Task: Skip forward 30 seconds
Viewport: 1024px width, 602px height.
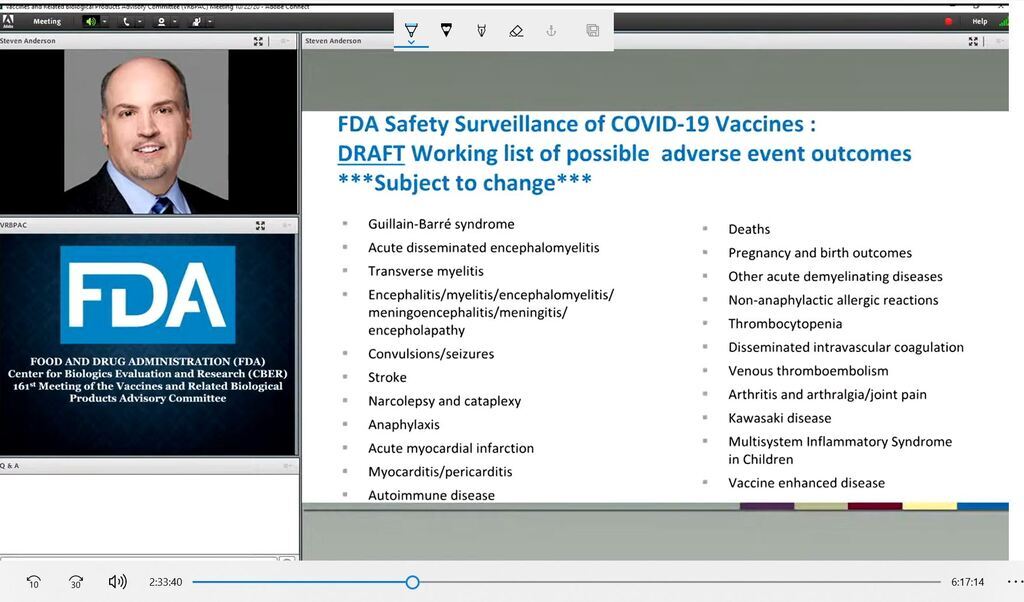Action: pos(76,582)
